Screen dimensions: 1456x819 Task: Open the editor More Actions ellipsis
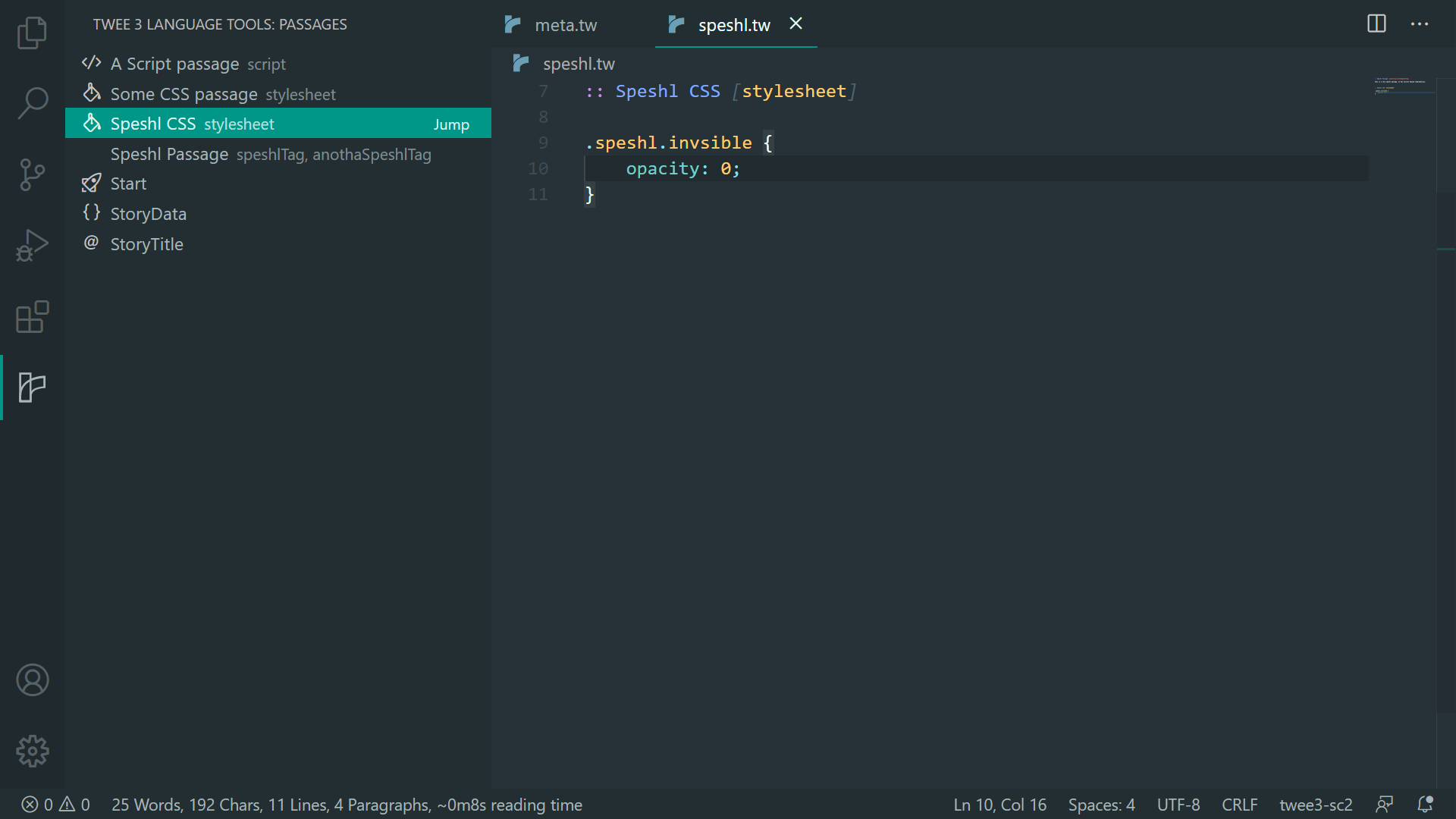click(1420, 24)
